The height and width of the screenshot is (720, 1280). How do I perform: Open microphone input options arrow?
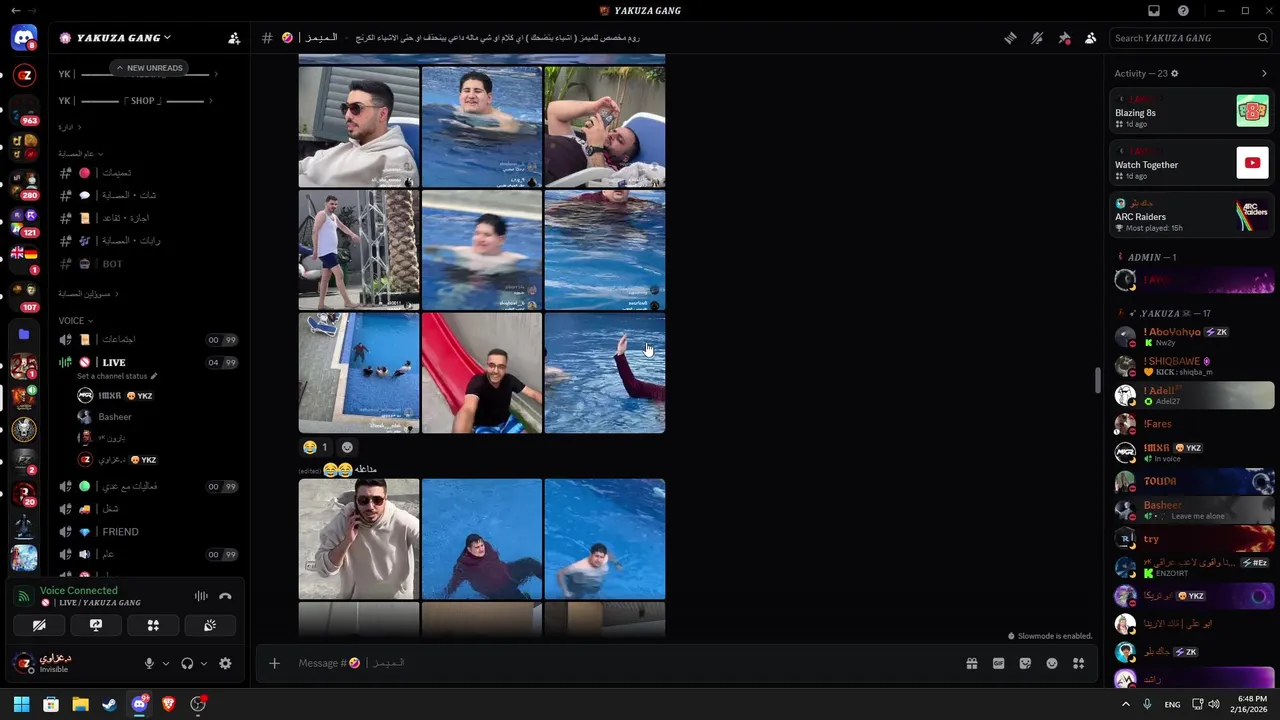click(166, 663)
